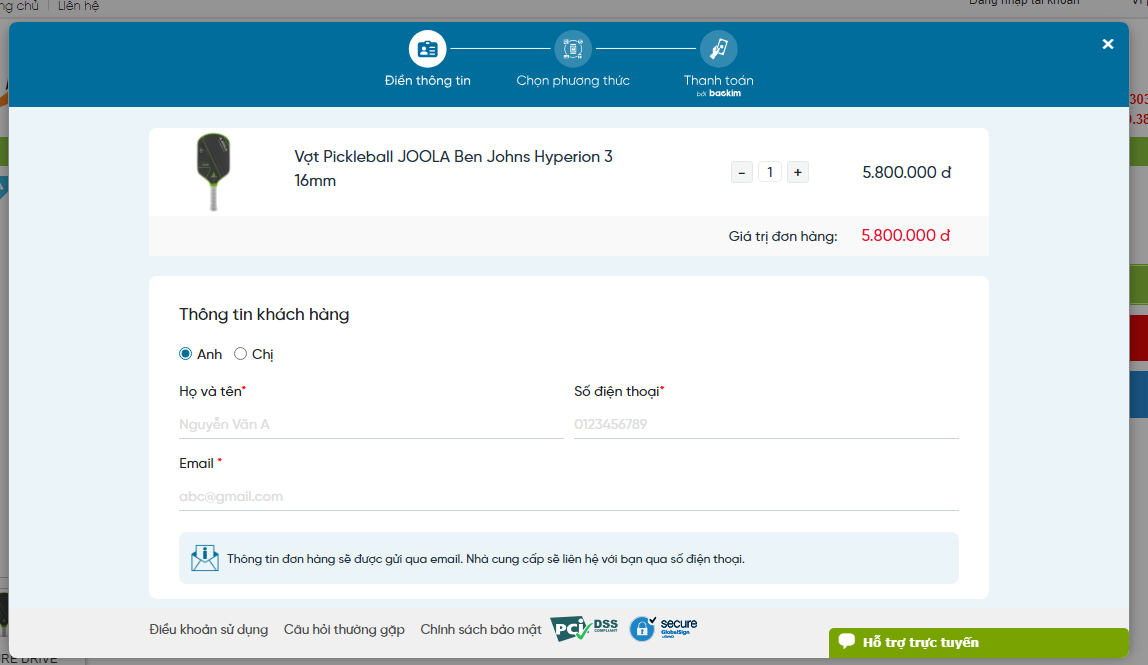This screenshot has width=1148, height=665.
Task: Click the quantity number field
Action: pos(769,172)
